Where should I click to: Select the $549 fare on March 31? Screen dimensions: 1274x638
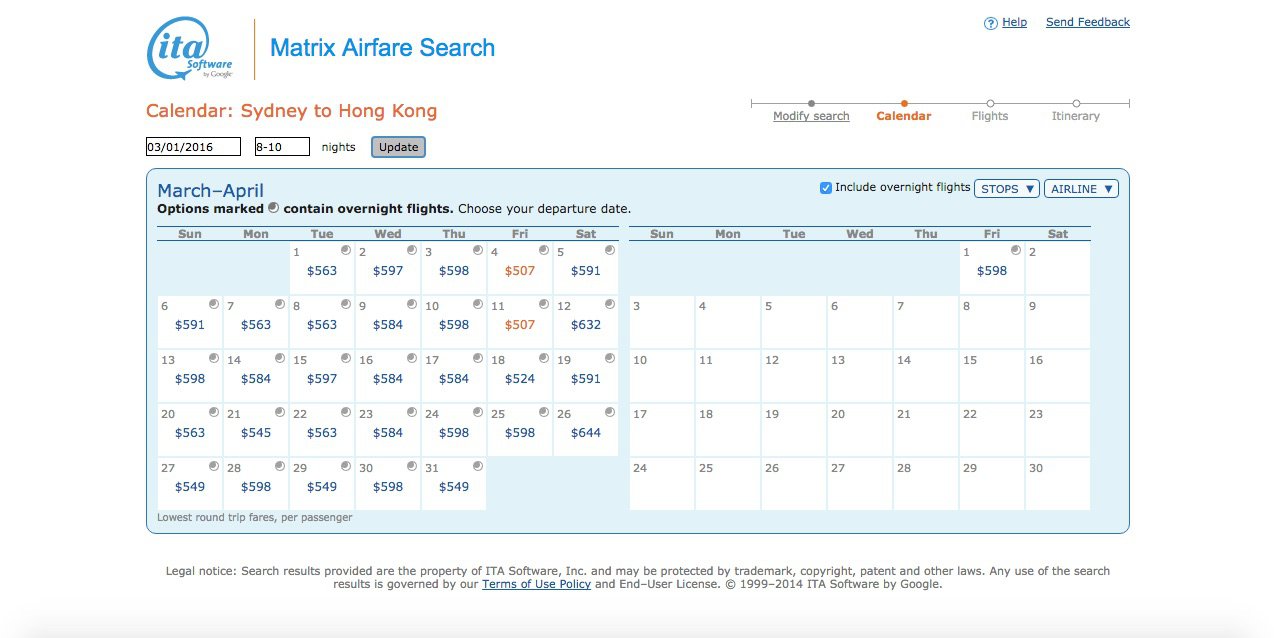tap(454, 487)
